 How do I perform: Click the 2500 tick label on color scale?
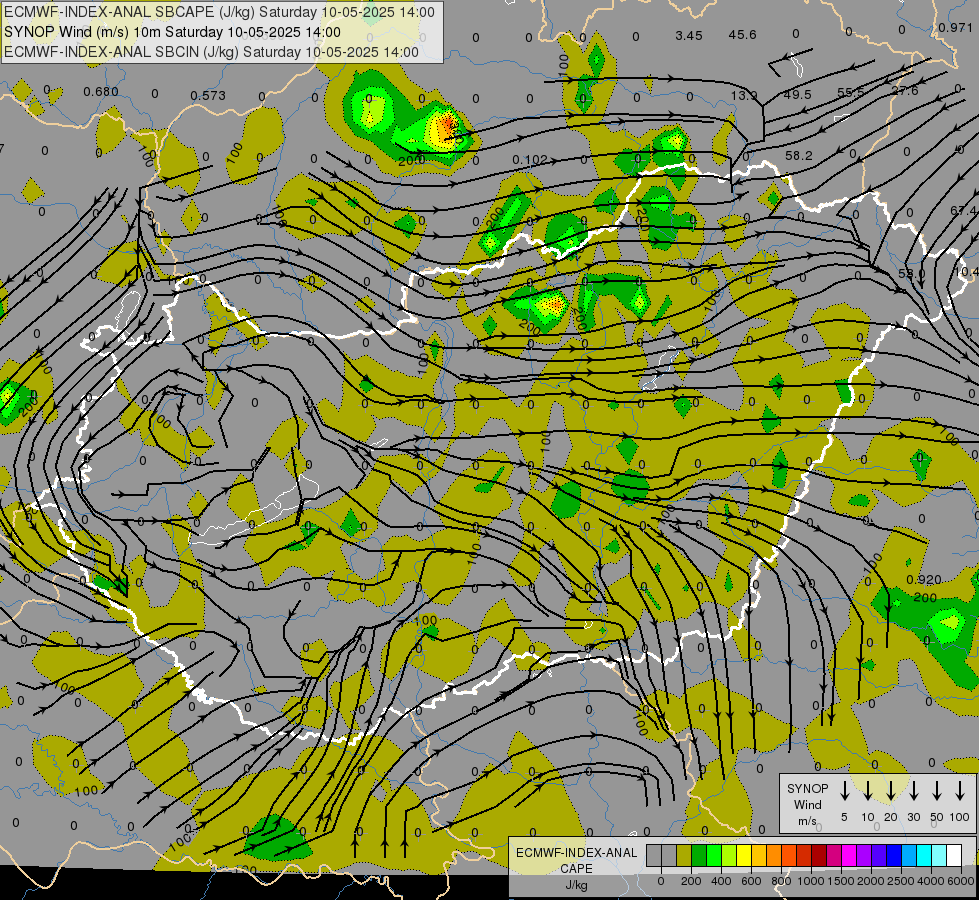pyautogui.click(x=901, y=881)
